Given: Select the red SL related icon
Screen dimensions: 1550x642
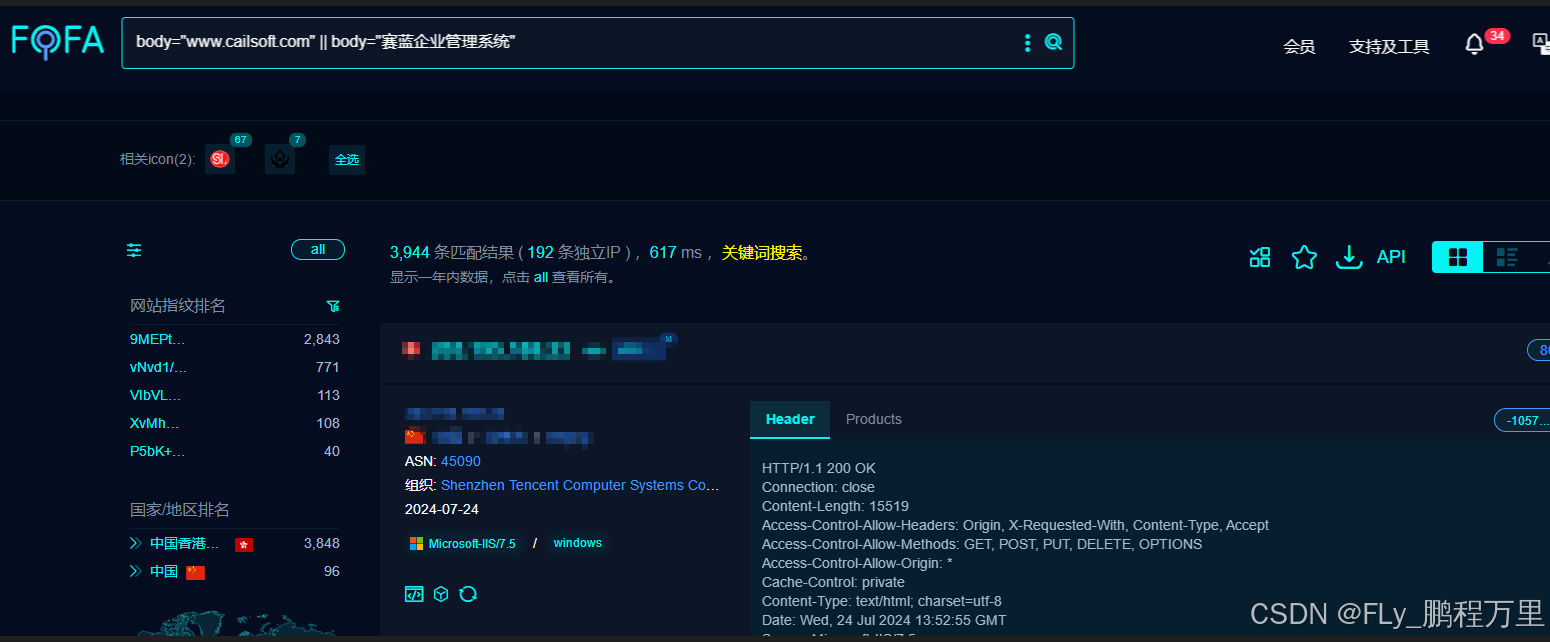Looking at the screenshot, I should (220, 159).
